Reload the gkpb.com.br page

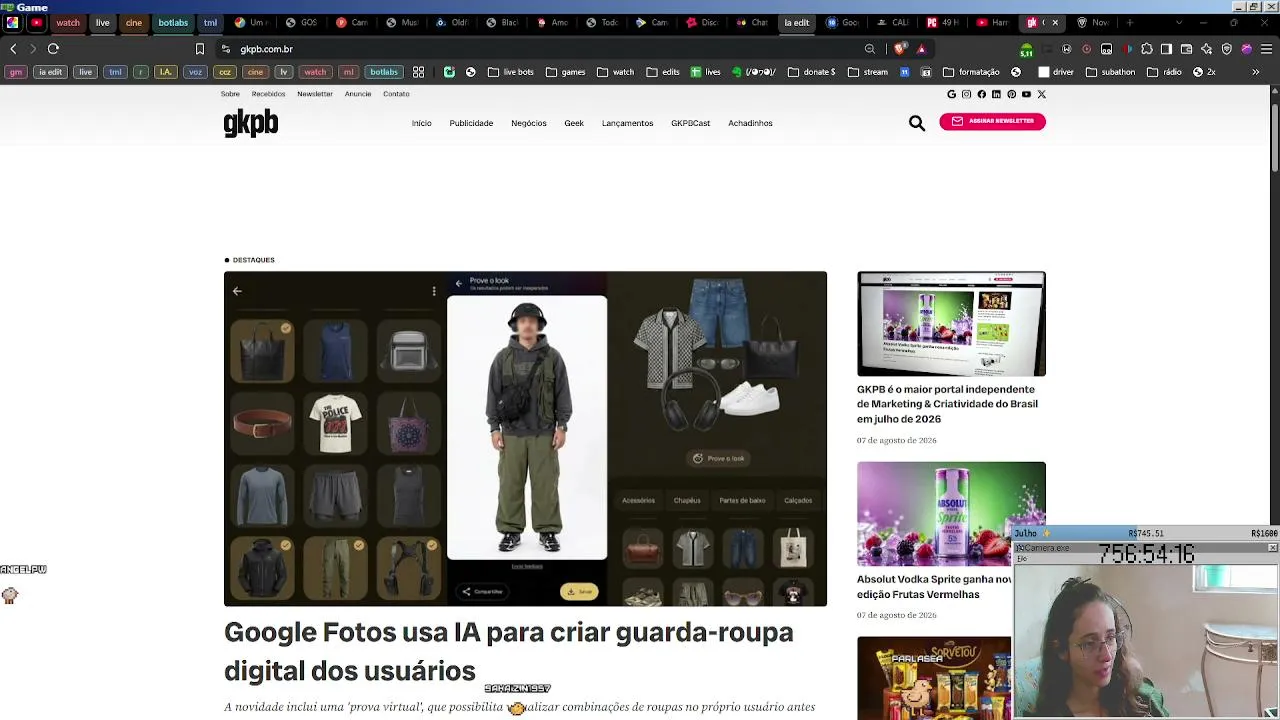53,49
